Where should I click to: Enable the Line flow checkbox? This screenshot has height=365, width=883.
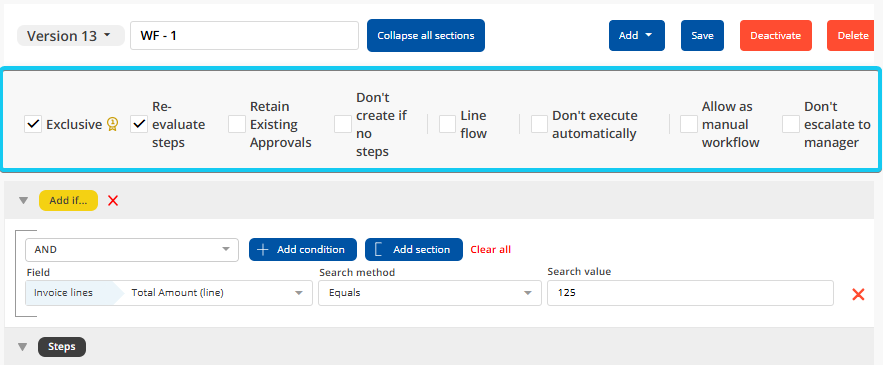[x=448, y=124]
